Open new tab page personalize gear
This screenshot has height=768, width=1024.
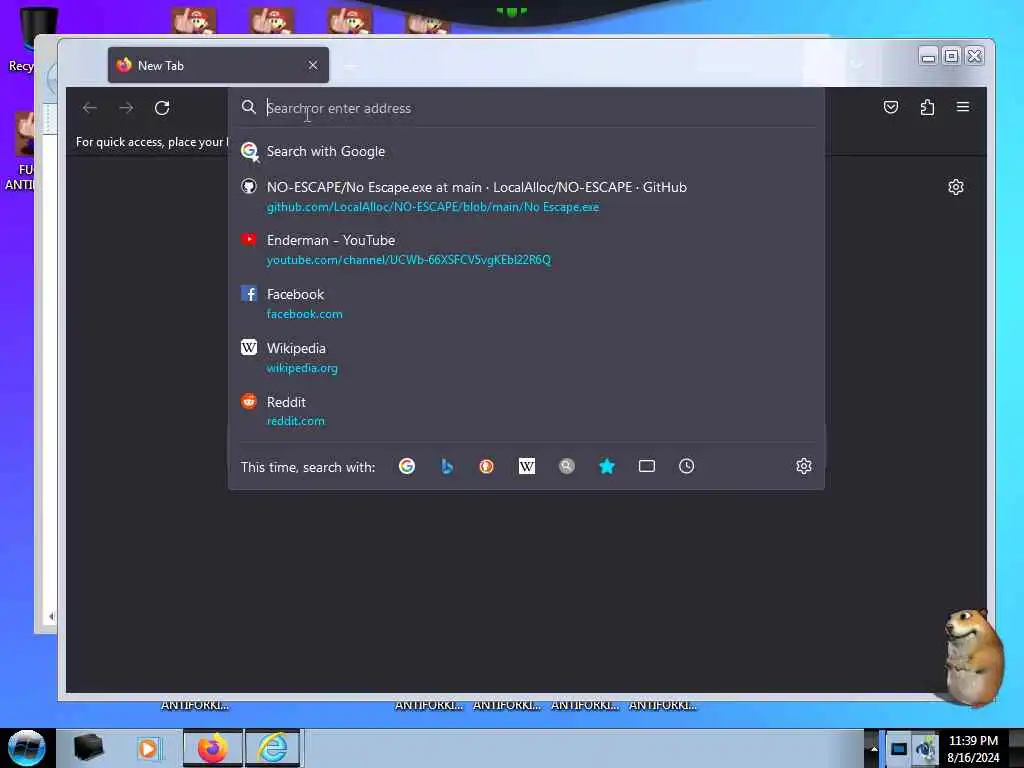point(955,187)
